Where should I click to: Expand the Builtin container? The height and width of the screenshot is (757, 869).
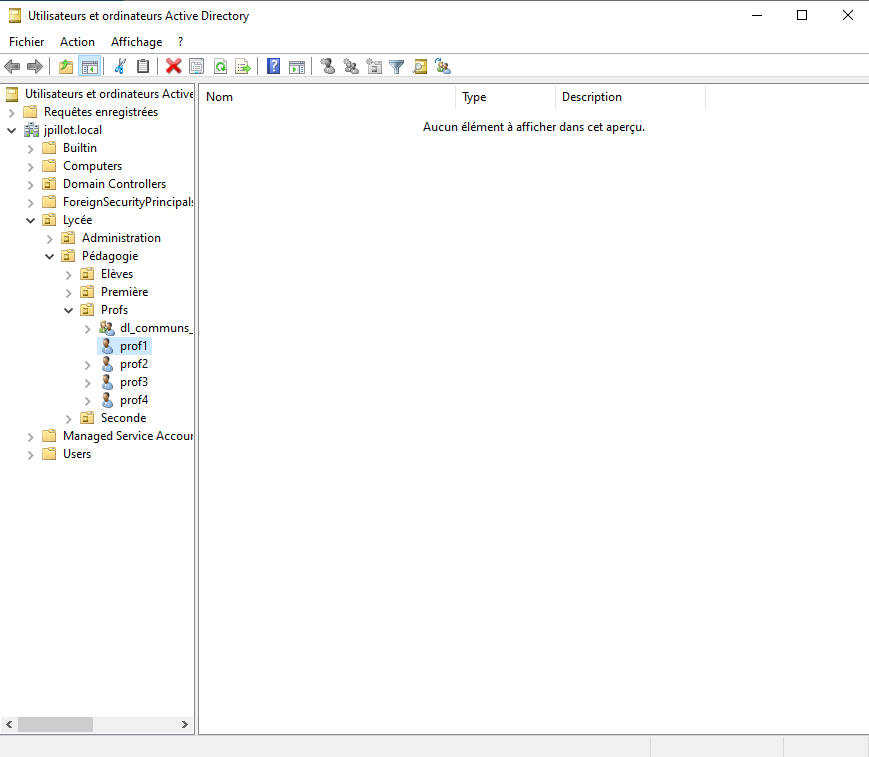pos(30,149)
